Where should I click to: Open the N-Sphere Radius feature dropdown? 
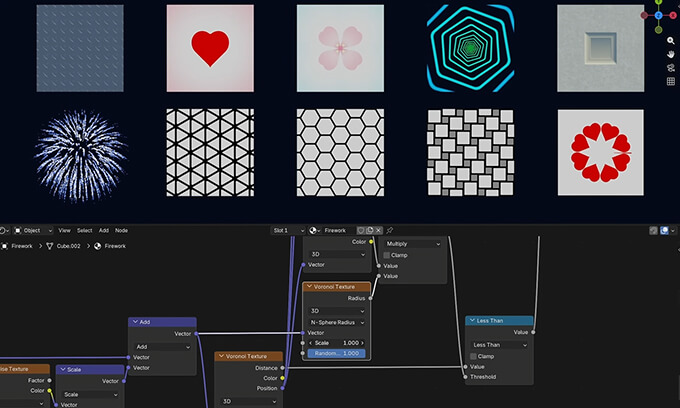point(336,322)
